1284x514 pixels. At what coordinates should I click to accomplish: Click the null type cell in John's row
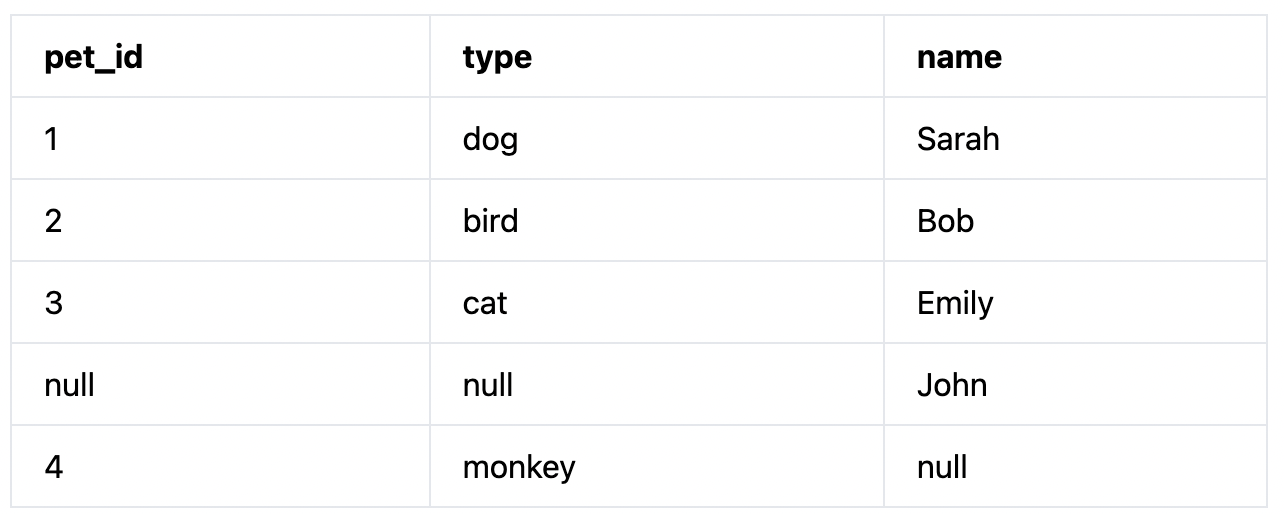657,384
